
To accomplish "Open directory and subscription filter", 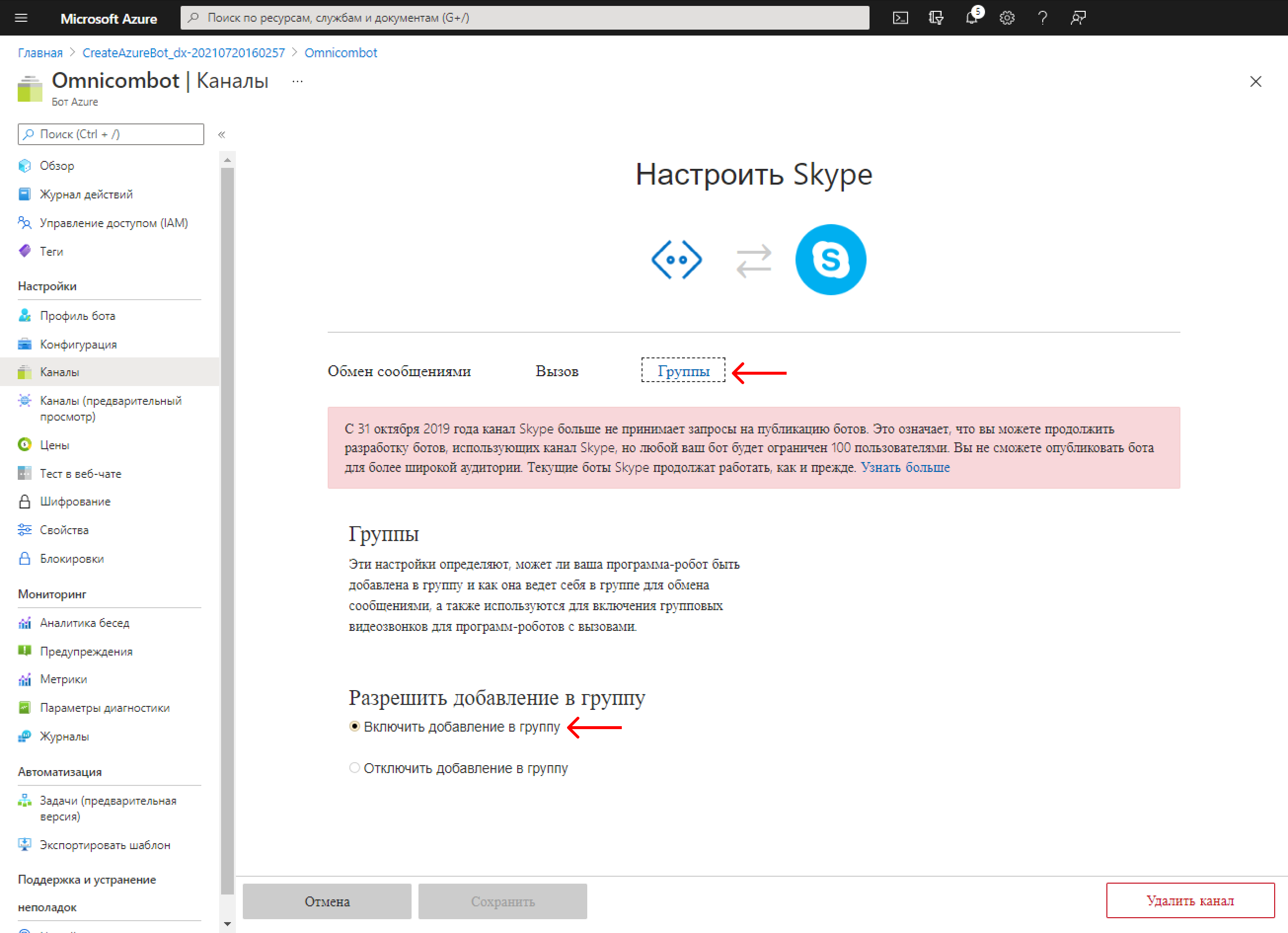I will point(936,18).
